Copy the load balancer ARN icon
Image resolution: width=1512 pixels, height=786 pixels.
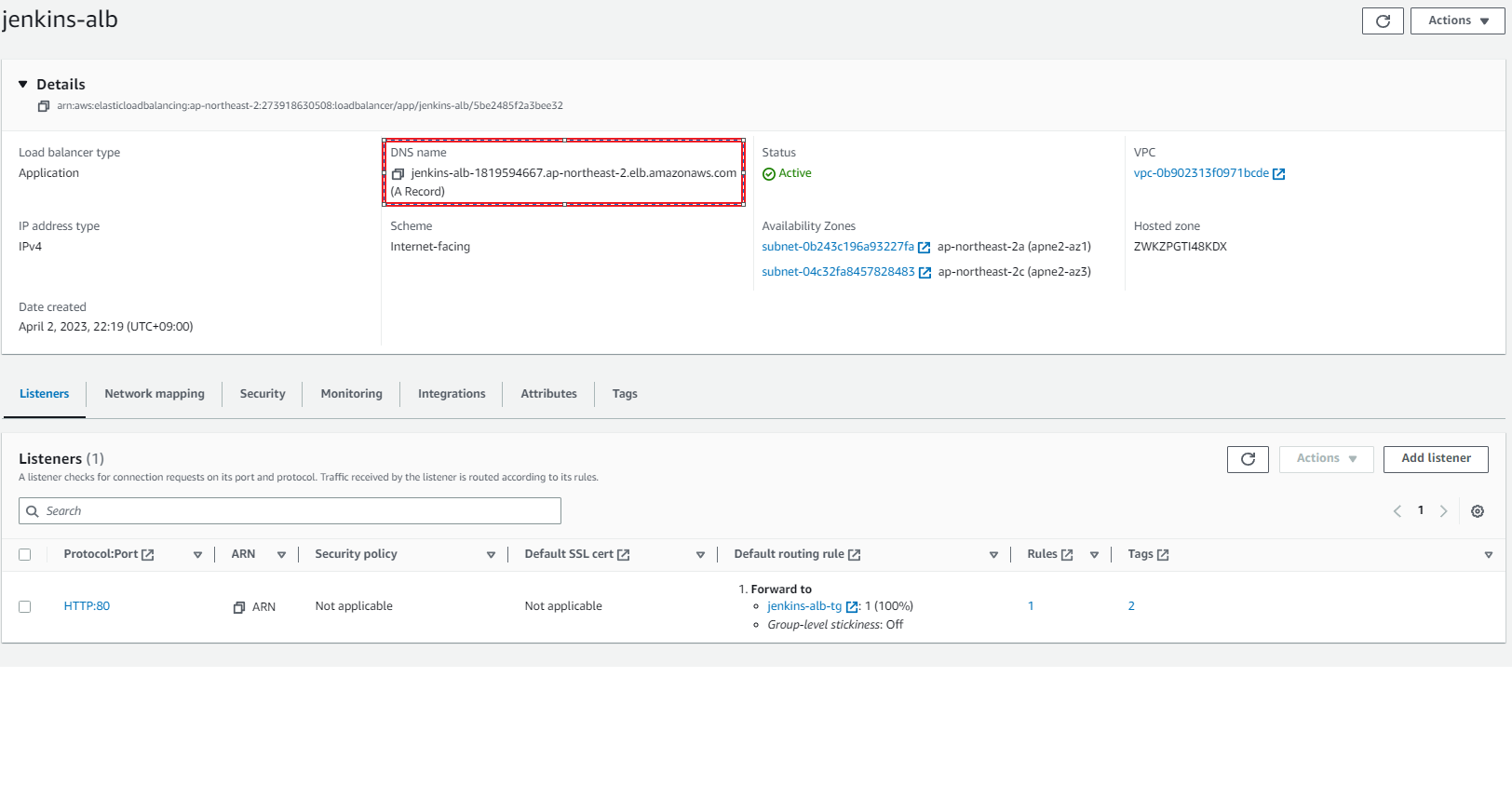point(44,106)
